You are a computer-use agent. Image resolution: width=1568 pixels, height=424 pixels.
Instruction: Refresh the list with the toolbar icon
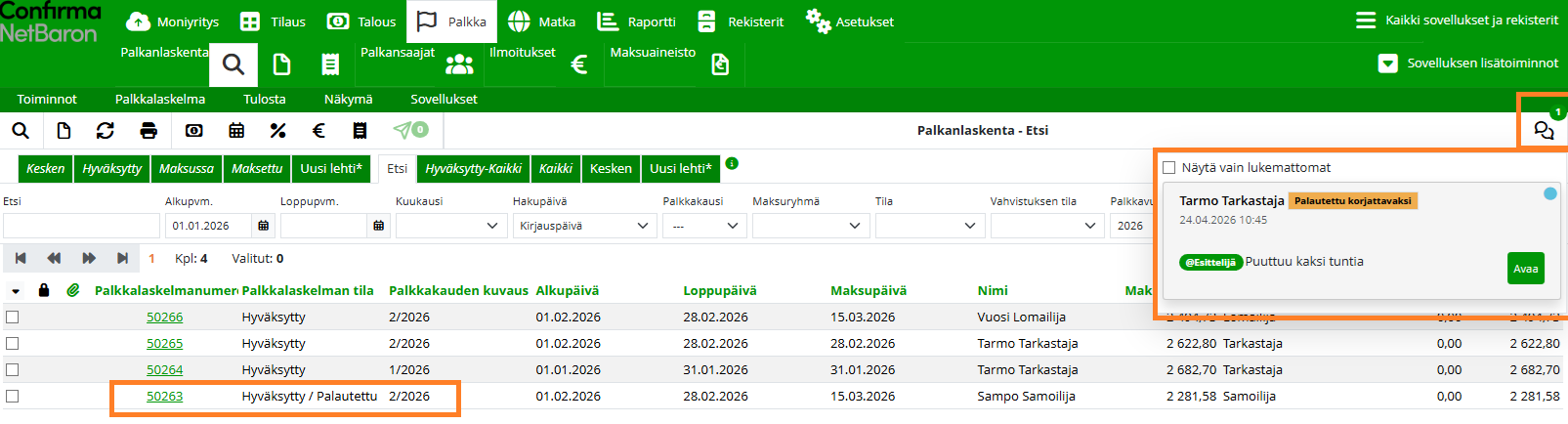click(106, 131)
